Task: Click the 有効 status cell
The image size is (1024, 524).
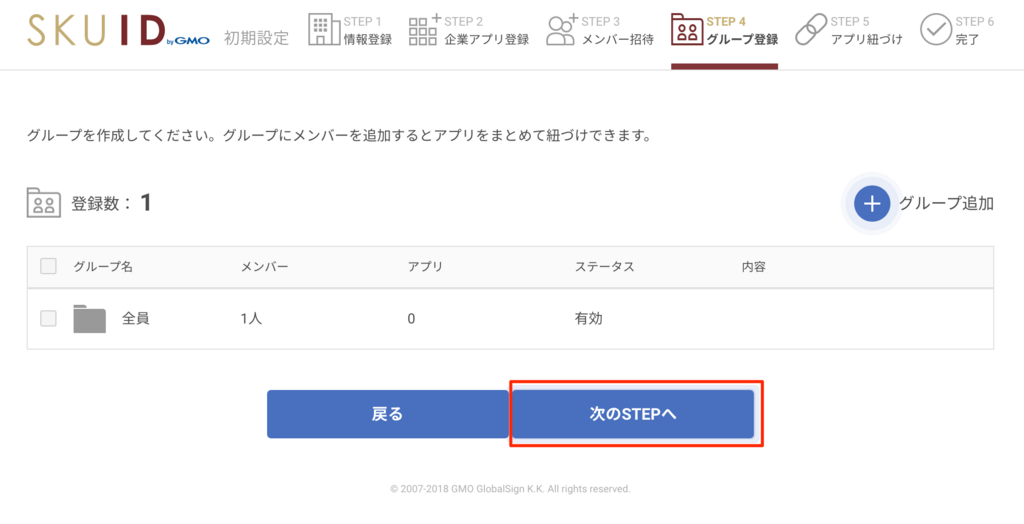Action: 588,319
